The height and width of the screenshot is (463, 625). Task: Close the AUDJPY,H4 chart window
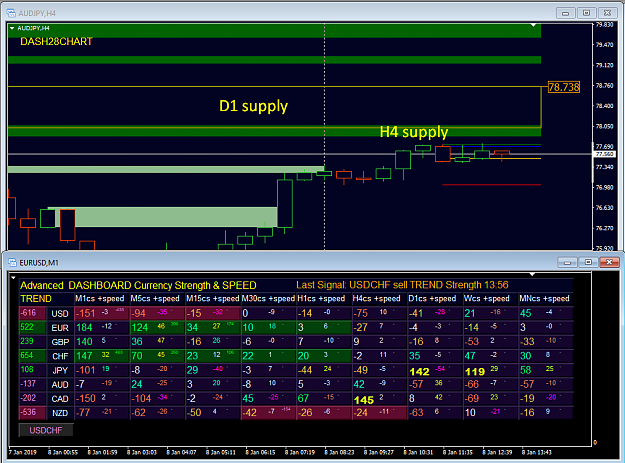point(607,13)
